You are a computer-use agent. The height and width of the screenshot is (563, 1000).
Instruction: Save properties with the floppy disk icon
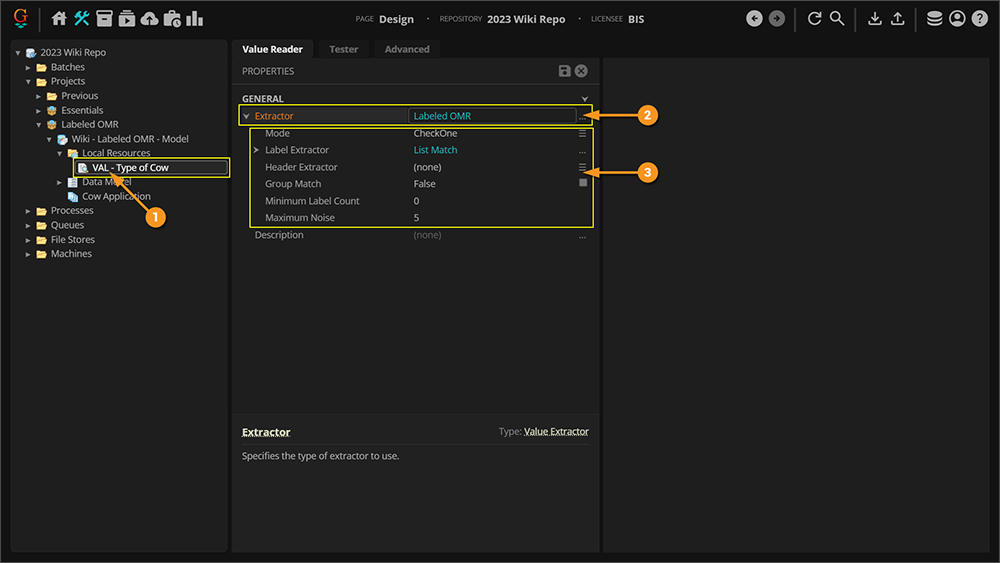pos(565,71)
